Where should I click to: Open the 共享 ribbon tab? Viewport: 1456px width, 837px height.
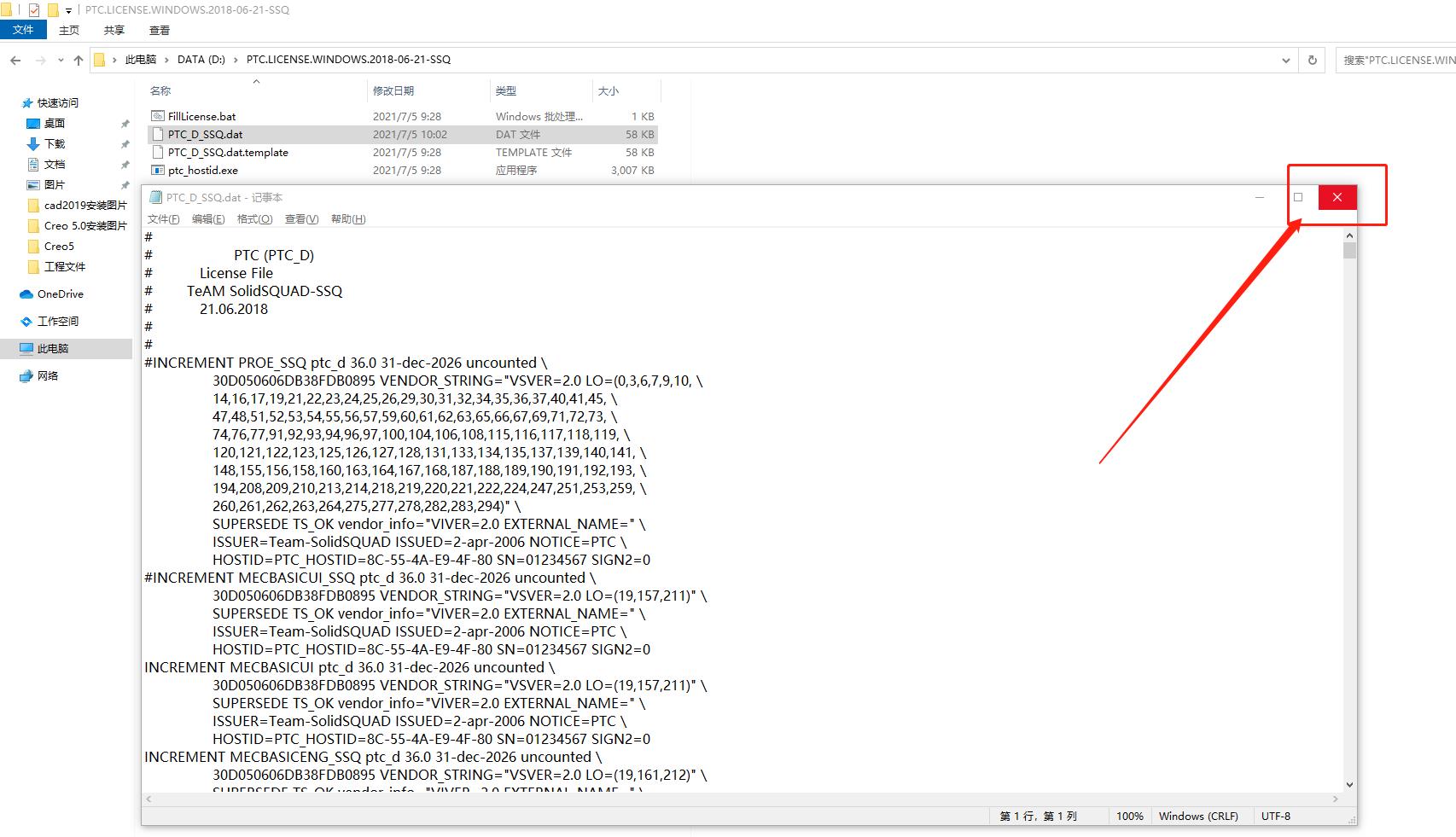pos(114,30)
